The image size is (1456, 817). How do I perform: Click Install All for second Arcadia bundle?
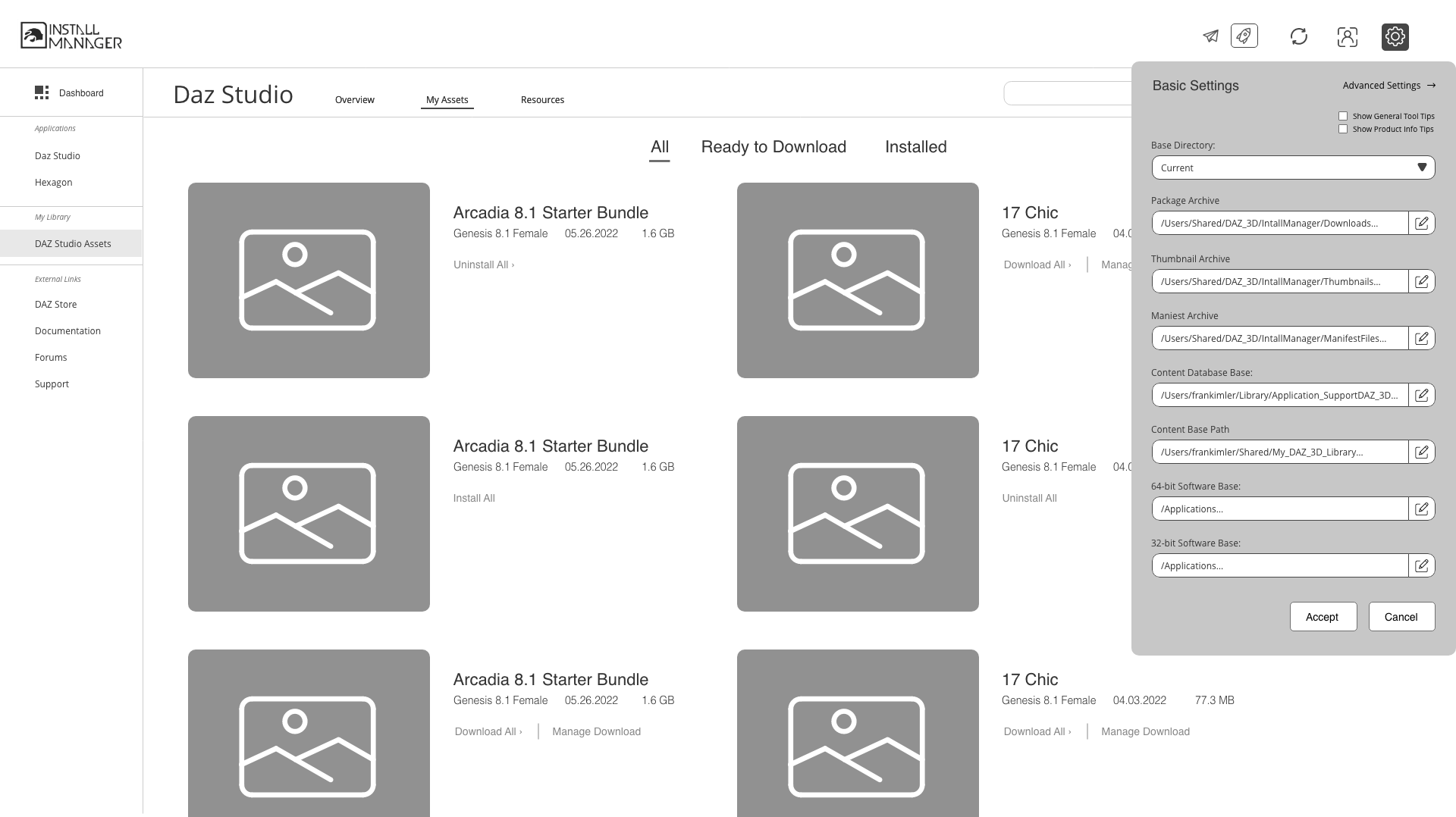(x=474, y=498)
